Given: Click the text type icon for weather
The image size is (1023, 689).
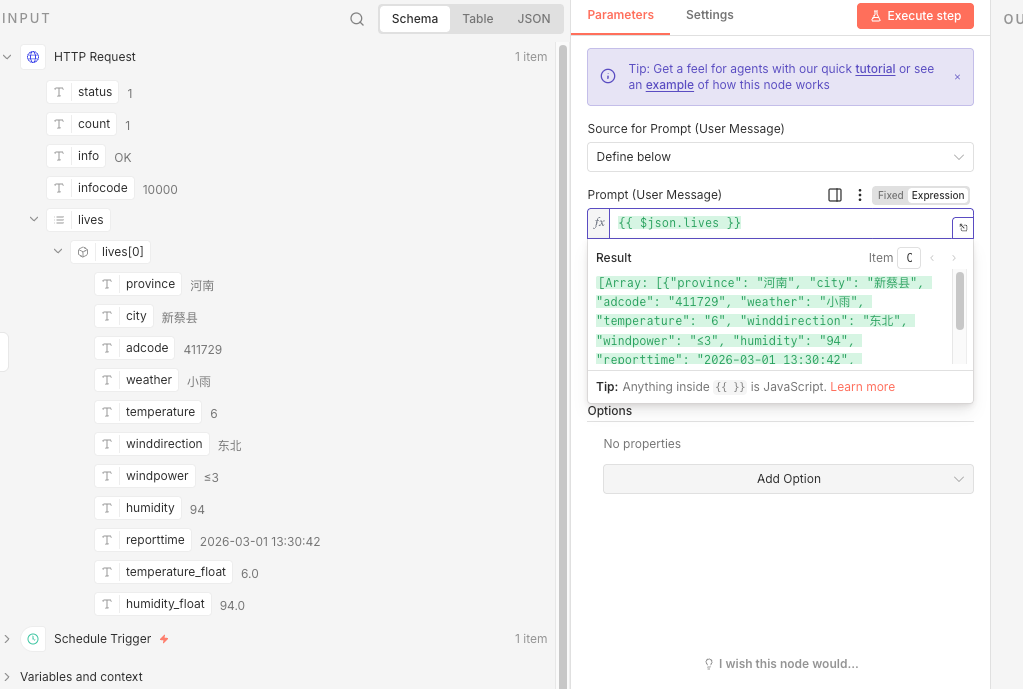Looking at the screenshot, I should click(107, 380).
